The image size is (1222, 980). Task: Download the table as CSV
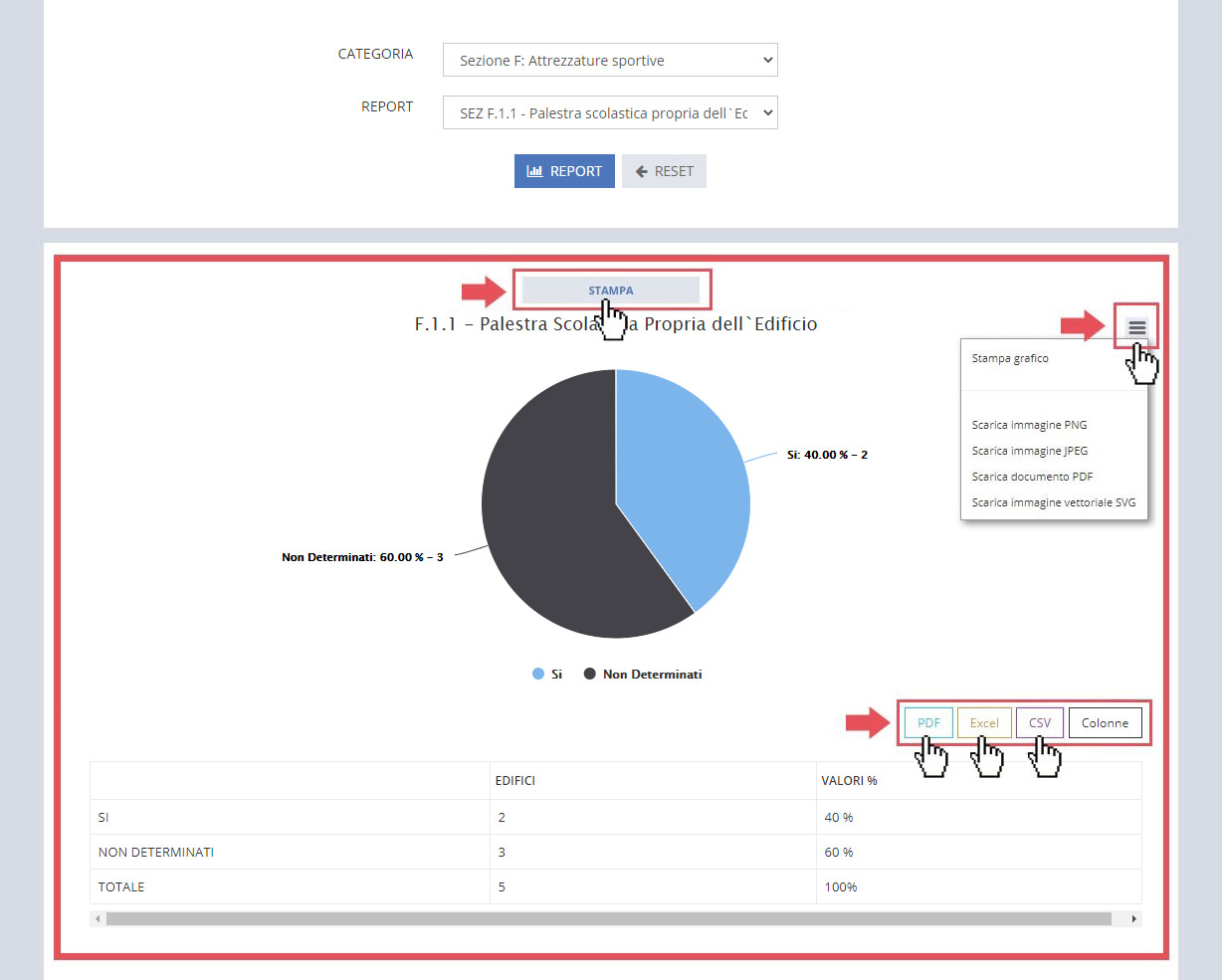(1039, 722)
